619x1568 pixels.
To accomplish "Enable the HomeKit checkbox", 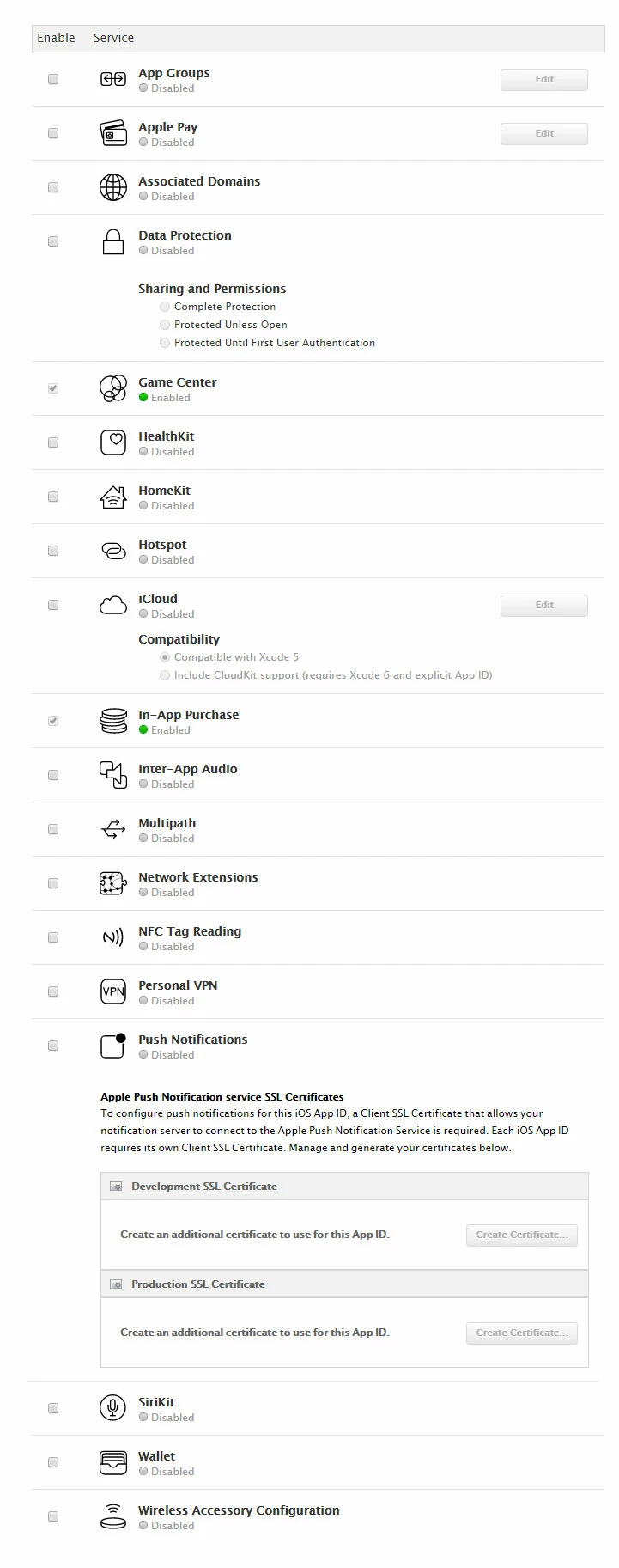I will point(53,497).
